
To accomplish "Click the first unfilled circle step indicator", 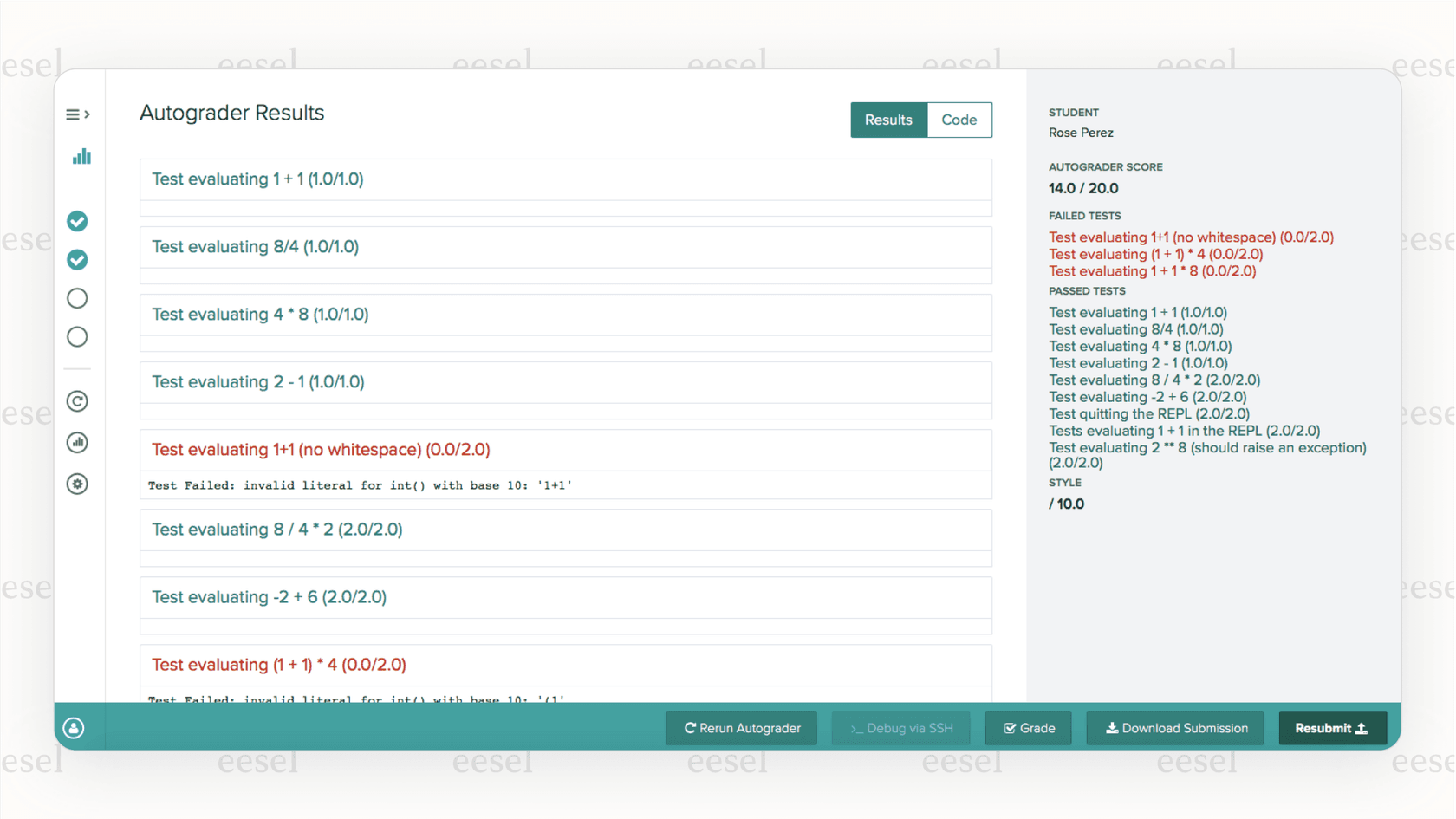I will click(x=77, y=298).
